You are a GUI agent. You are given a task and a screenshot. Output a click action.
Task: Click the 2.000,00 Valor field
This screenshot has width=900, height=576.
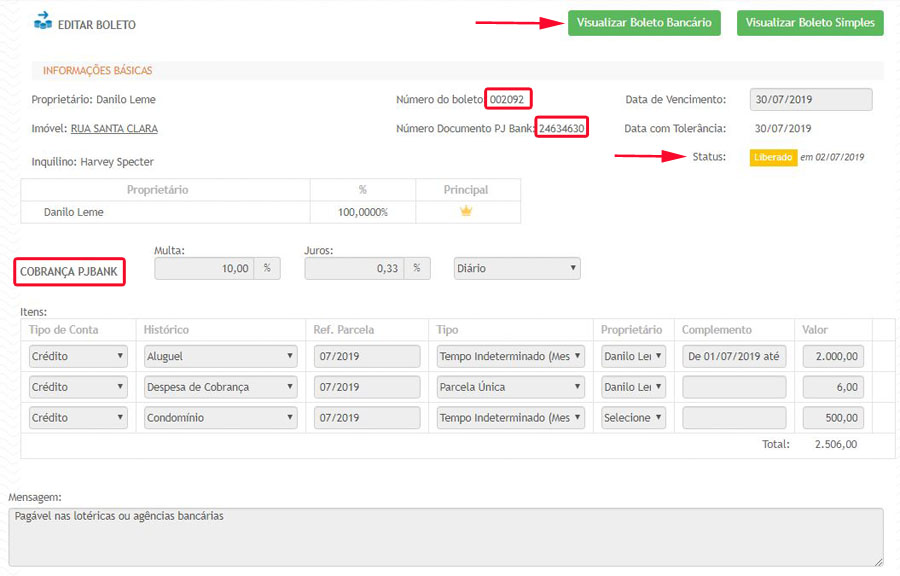831,356
